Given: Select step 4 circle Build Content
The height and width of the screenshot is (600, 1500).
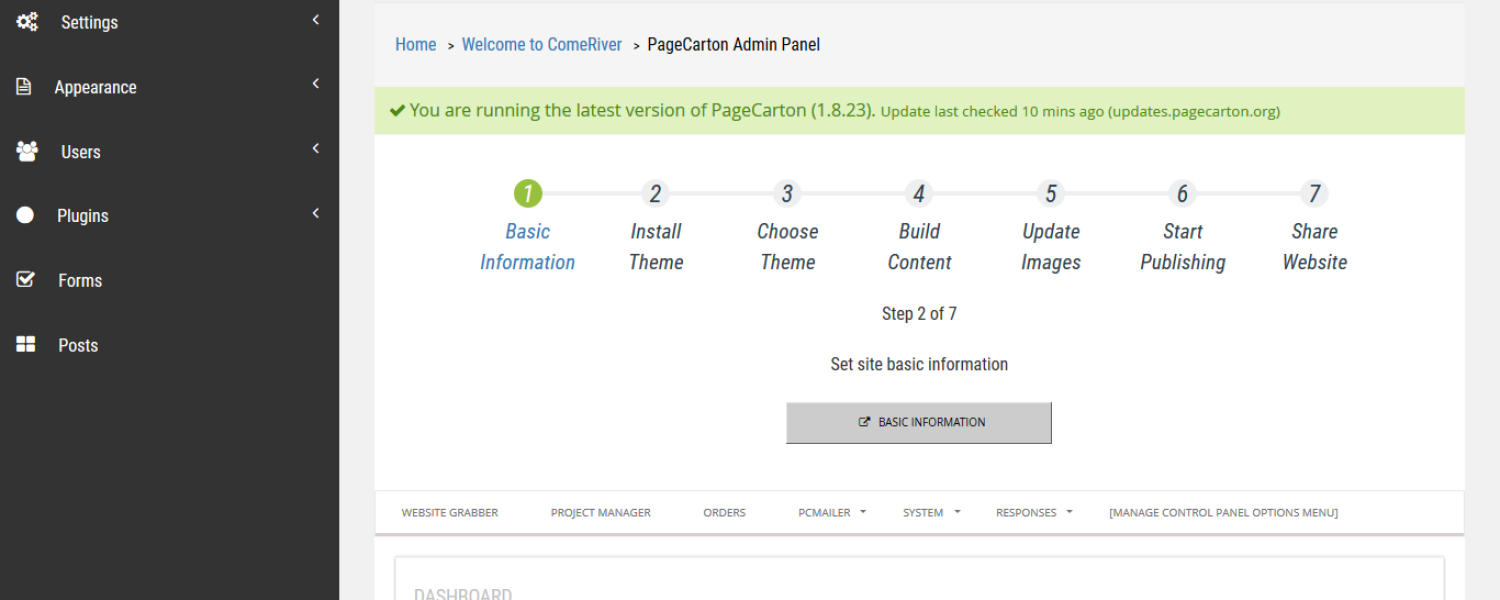Looking at the screenshot, I should pos(918,193).
